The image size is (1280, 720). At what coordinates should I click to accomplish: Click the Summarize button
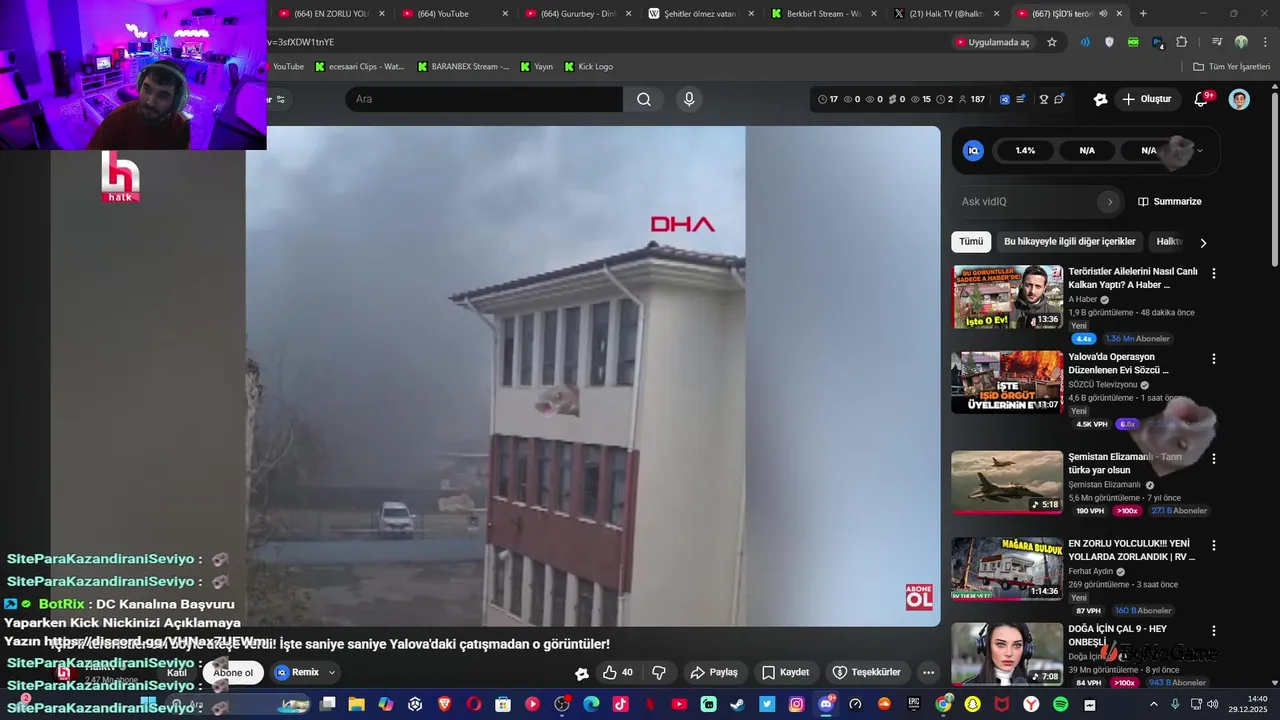[1170, 201]
